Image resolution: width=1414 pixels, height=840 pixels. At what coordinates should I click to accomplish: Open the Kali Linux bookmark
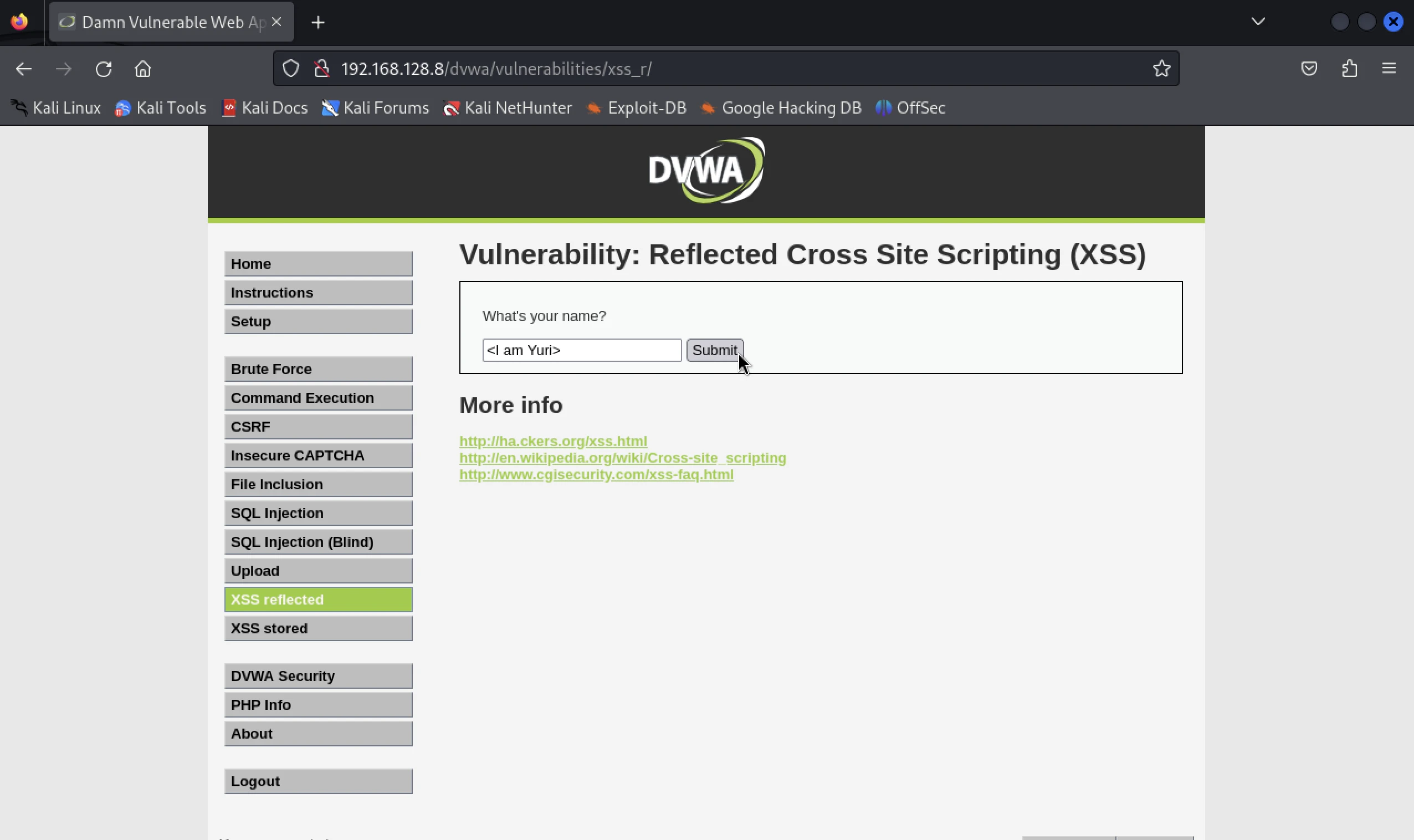pos(56,107)
